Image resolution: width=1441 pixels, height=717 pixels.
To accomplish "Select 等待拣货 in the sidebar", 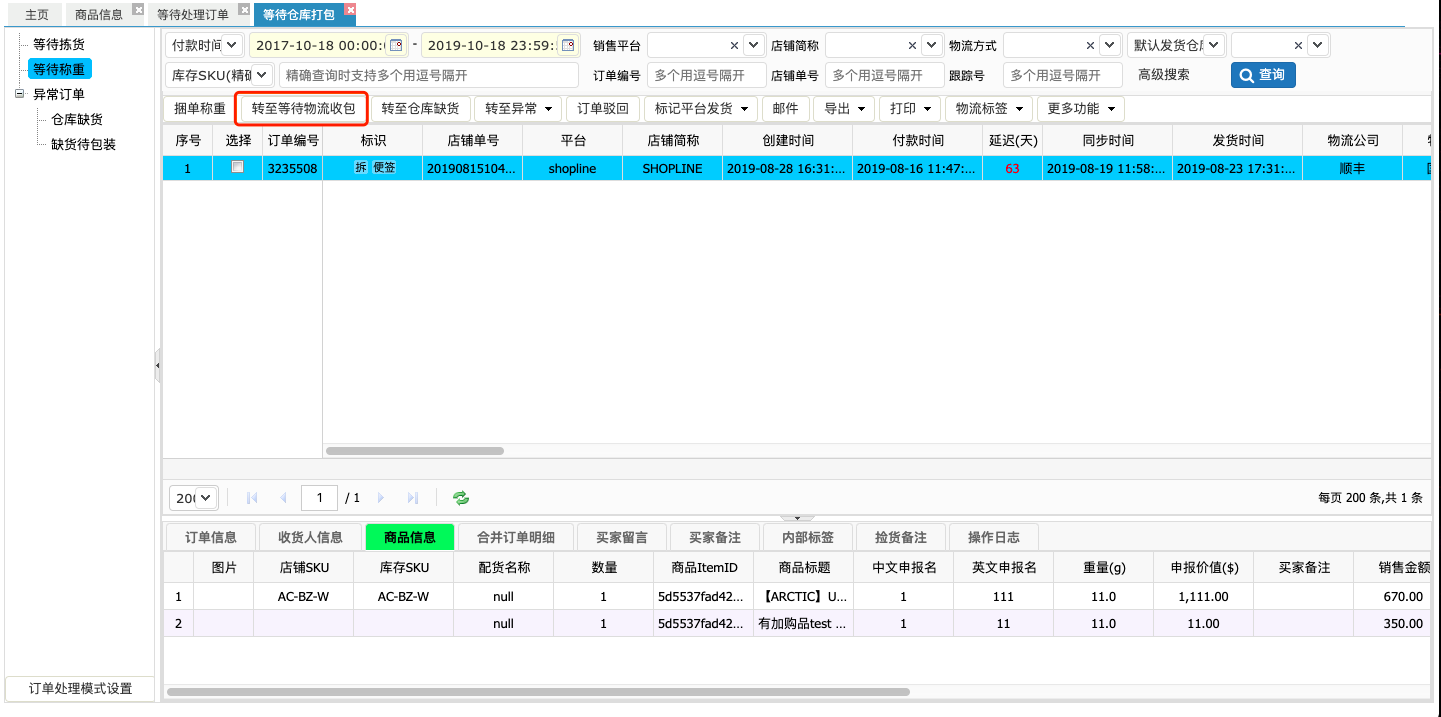I will pyautogui.click(x=59, y=44).
